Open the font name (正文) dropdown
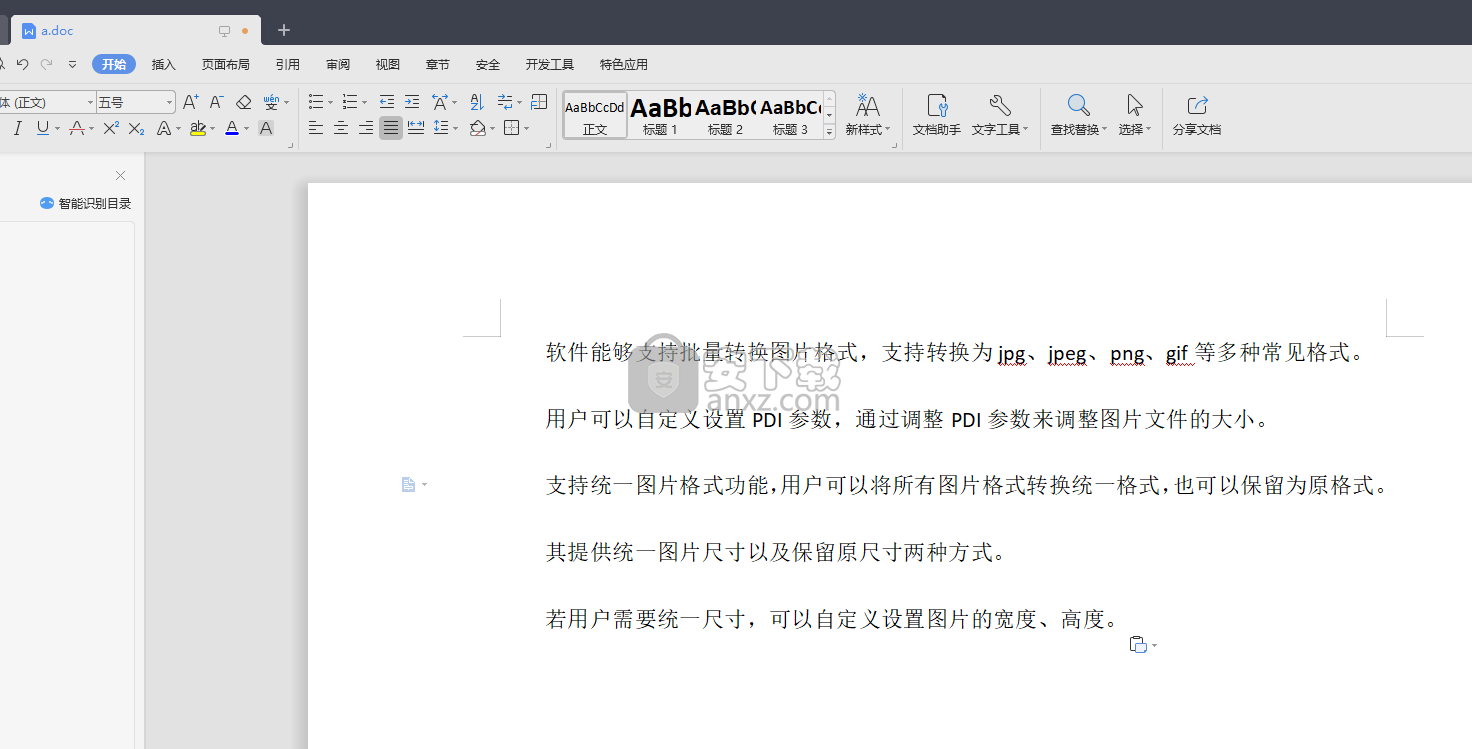 [90, 102]
